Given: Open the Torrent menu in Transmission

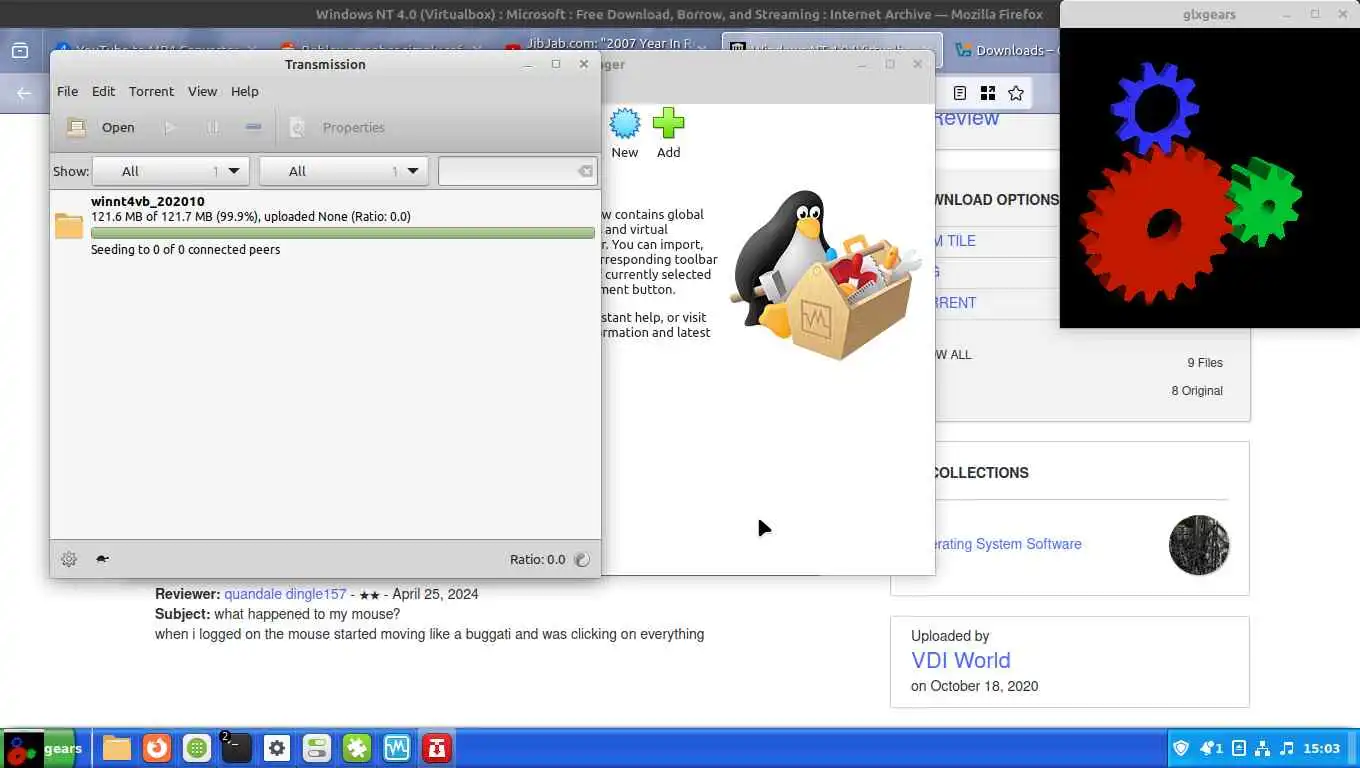Looking at the screenshot, I should click(151, 91).
